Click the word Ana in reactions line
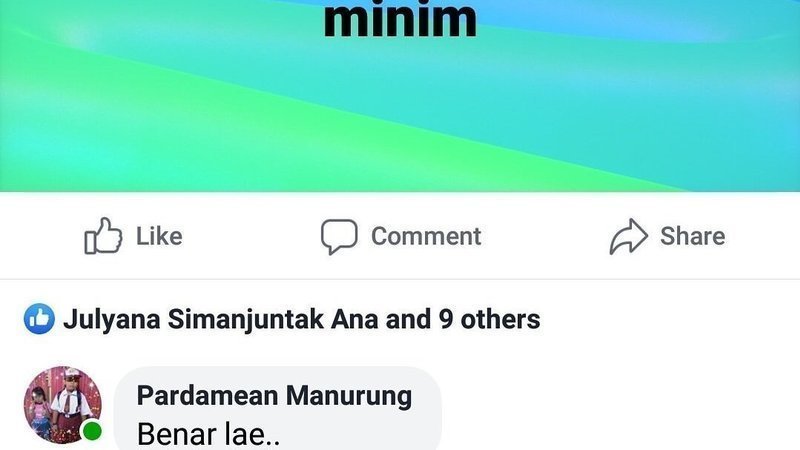The image size is (800, 450). [x=355, y=319]
